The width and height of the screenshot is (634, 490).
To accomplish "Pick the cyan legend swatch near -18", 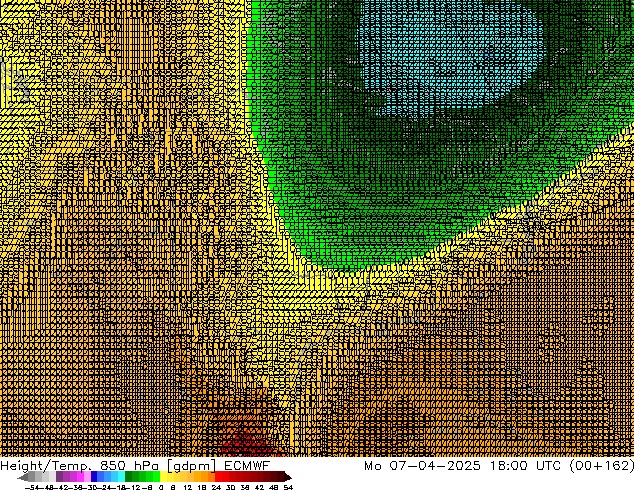I will coord(121,477).
